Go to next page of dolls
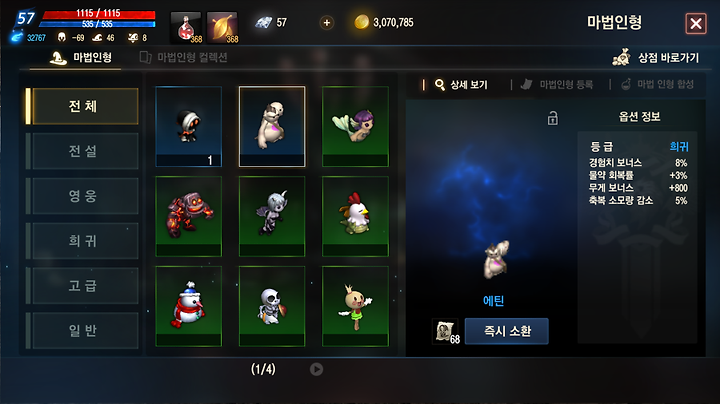The image size is (720, 404). [316, 369]
